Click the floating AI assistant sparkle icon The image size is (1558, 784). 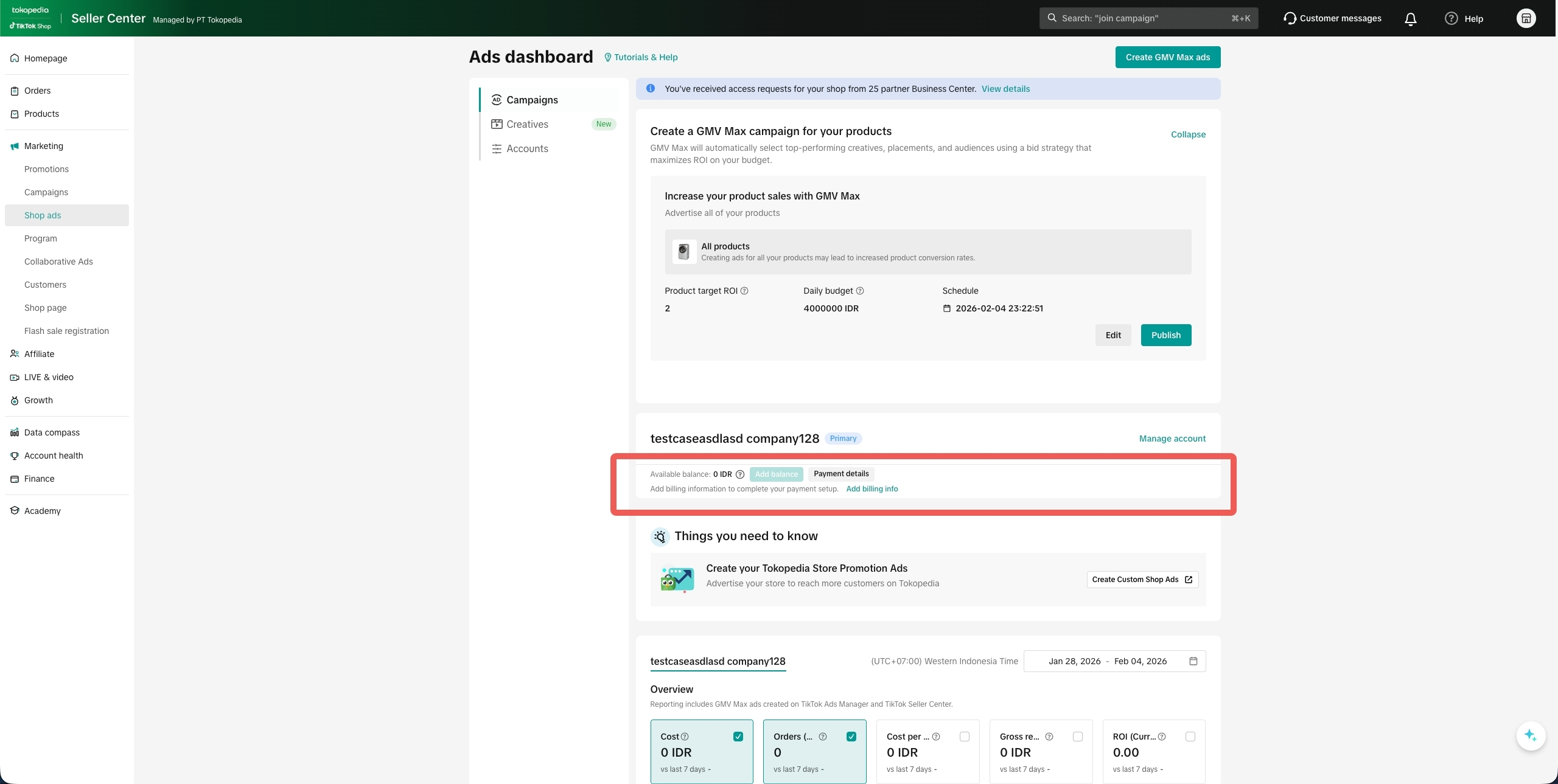1530,735
